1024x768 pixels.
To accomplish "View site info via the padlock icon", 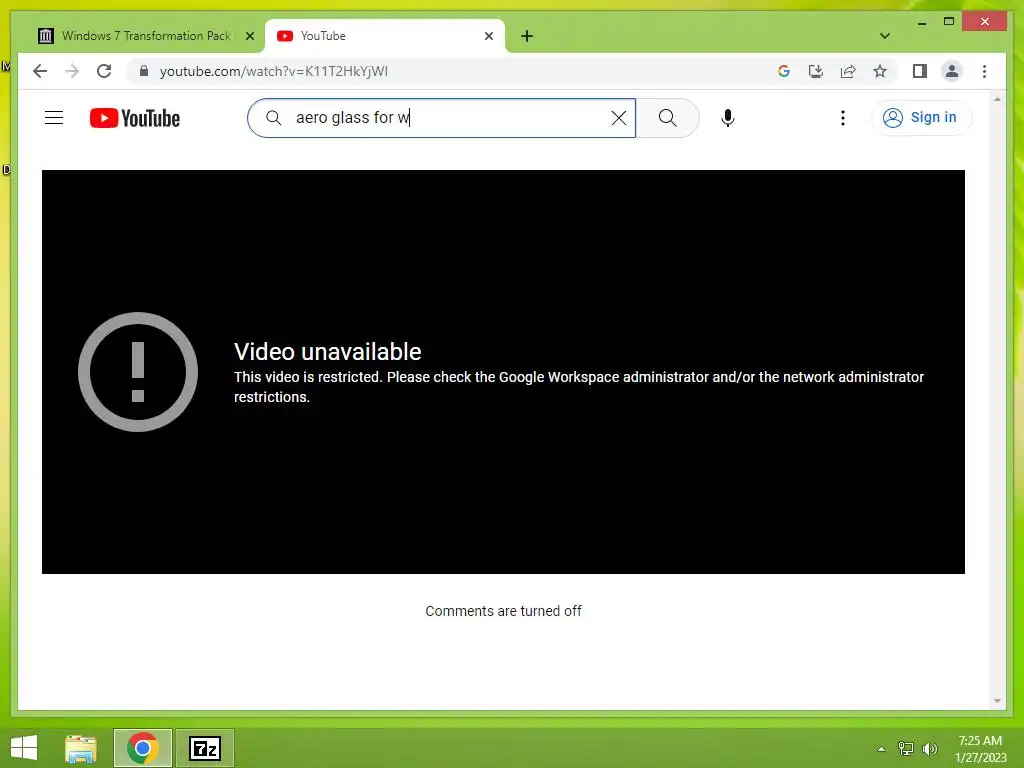I will (x=144, y=71).
